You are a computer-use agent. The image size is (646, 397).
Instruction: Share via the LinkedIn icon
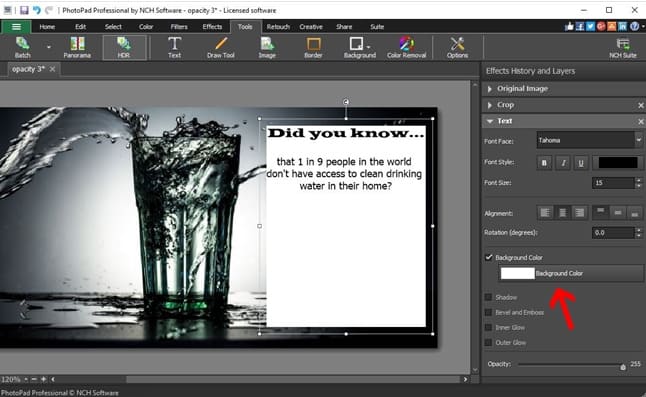(623, 27)
